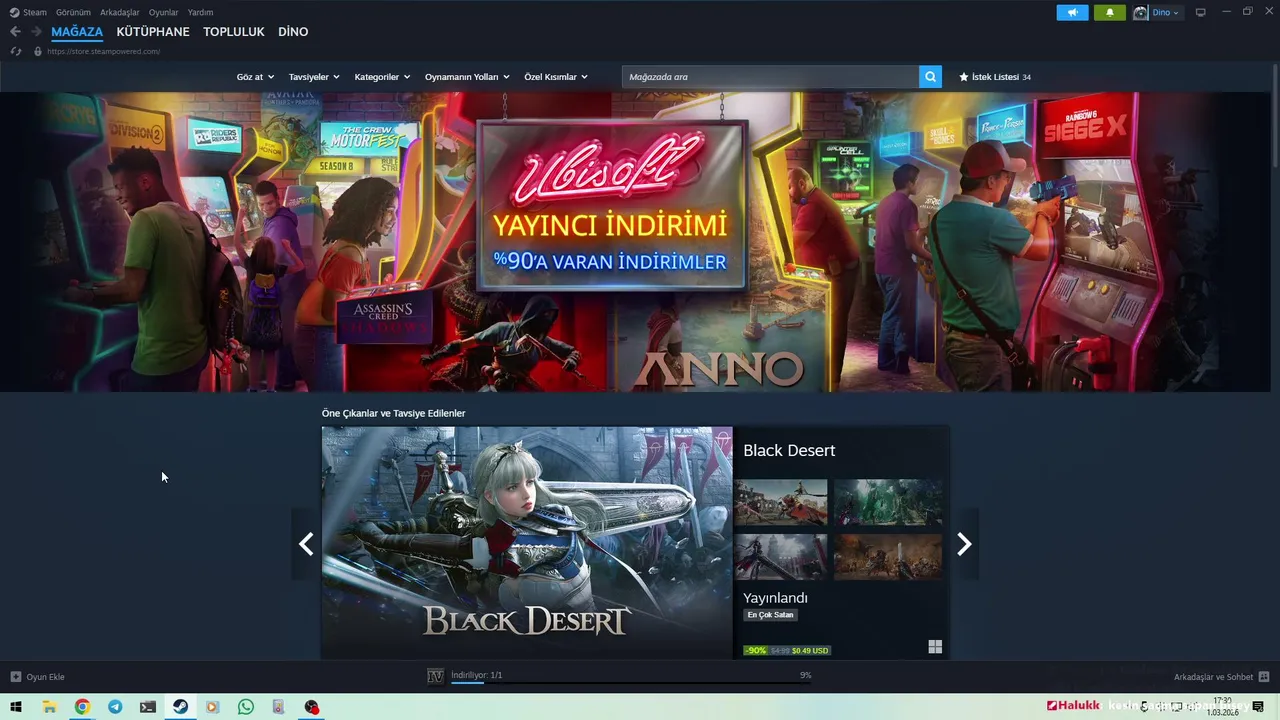Image resolution: width=1280 pixels, height=720 pixels.
Task: Click the plus icon beside Oyun Ekle
Action: pyautogui.click(x=15, y=677)
